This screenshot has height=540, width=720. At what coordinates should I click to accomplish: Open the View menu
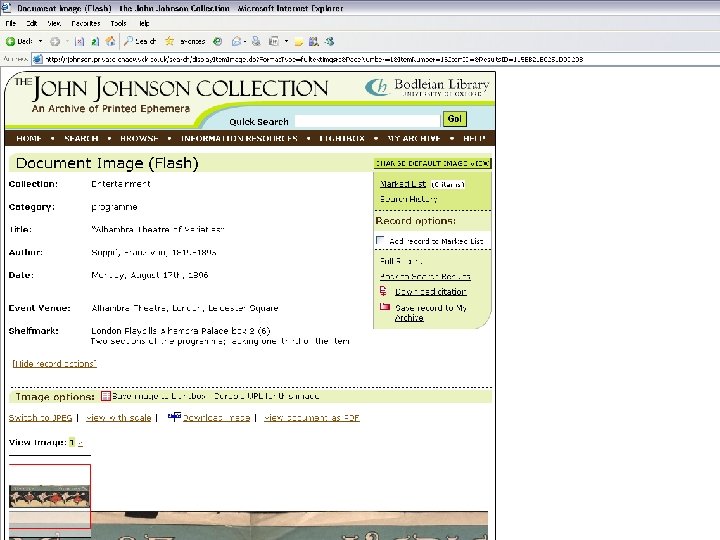pyautogui.click(x=54, y=23)
